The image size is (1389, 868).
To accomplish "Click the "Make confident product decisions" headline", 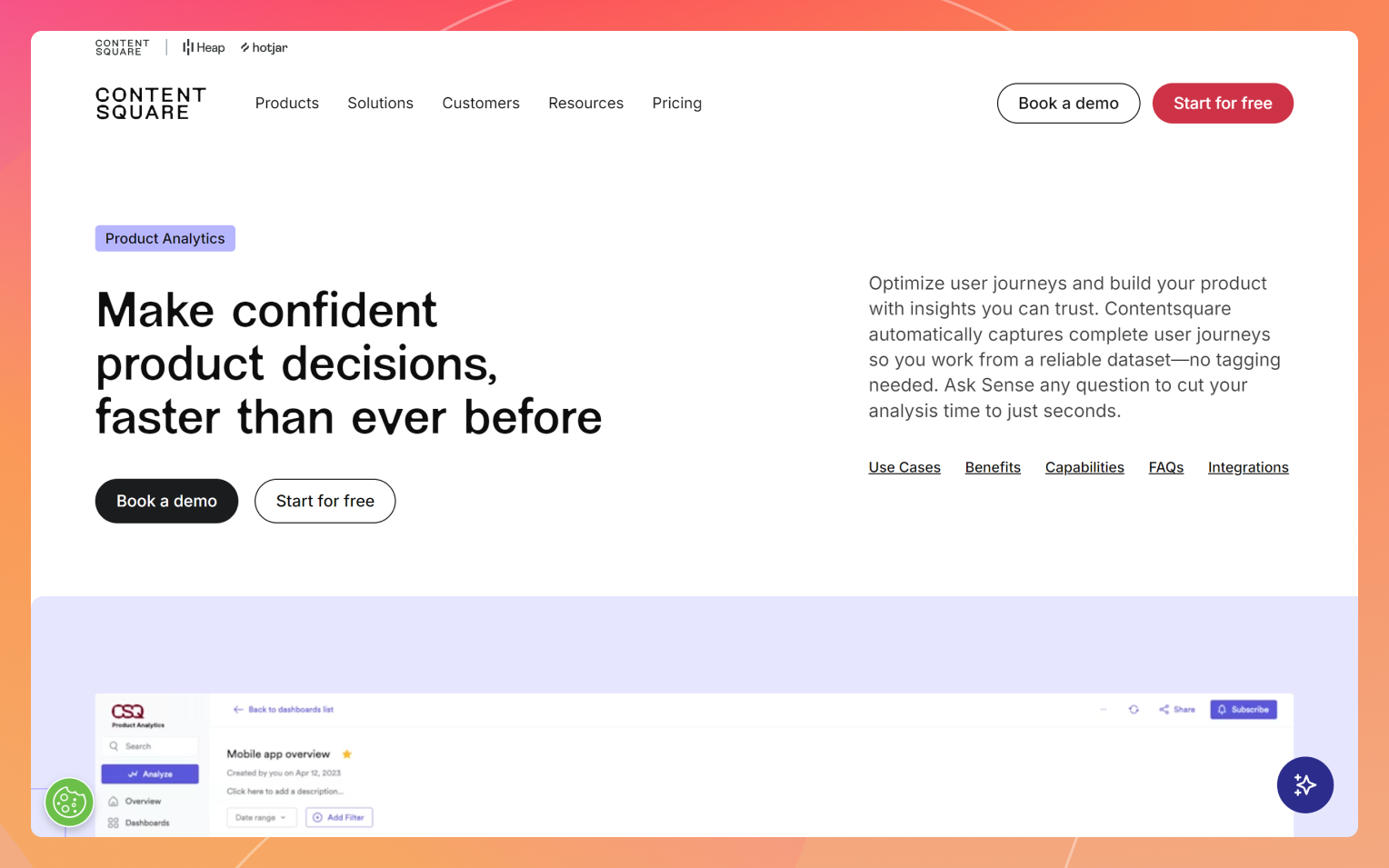I will pos(349,364).
